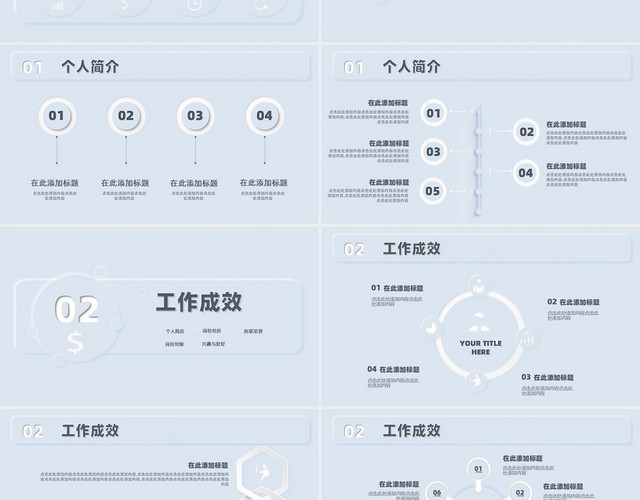
Task: Click the dollar sign icon under large 02
Action: (x=75, y=342)
